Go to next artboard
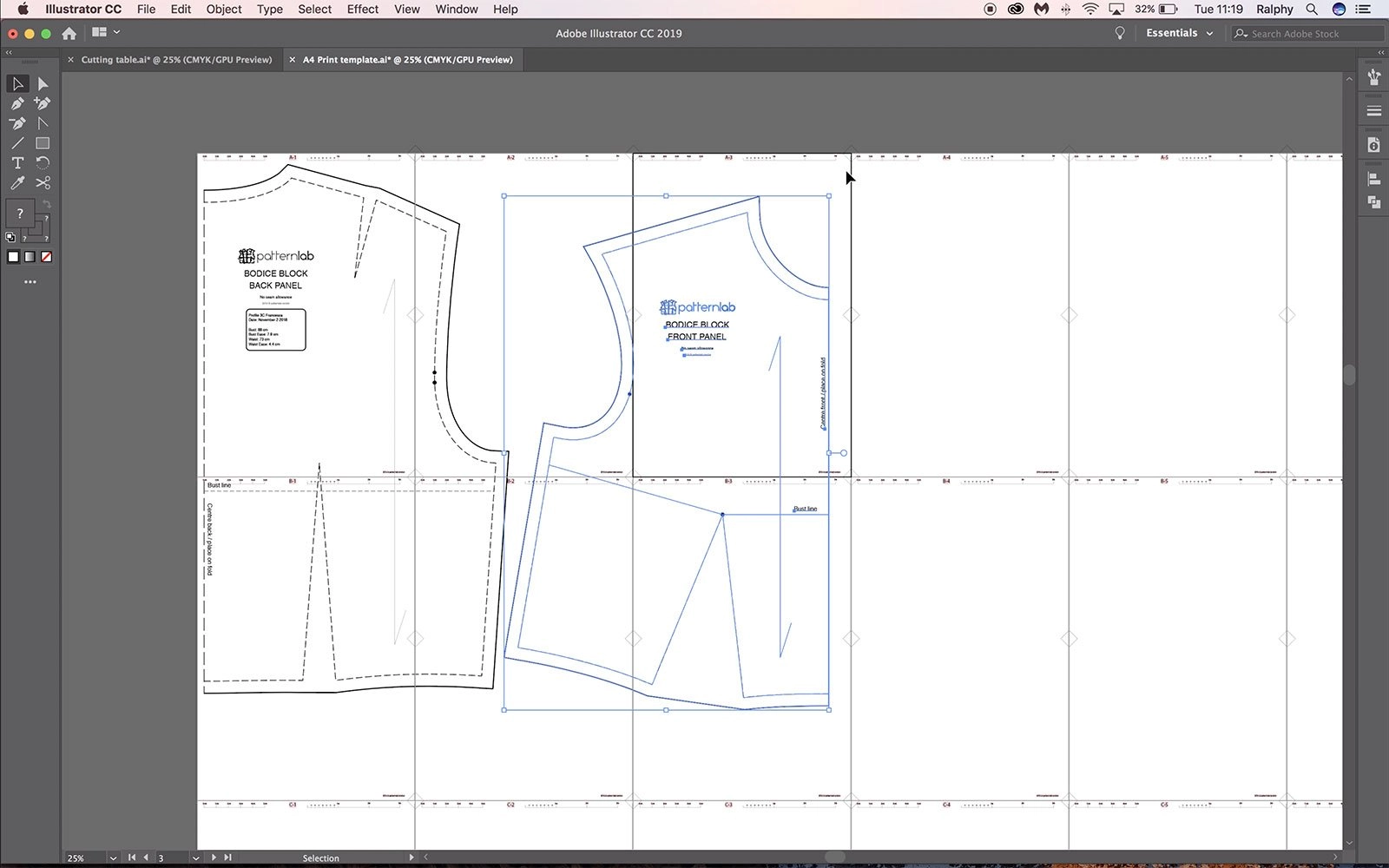 coord(214,858)
